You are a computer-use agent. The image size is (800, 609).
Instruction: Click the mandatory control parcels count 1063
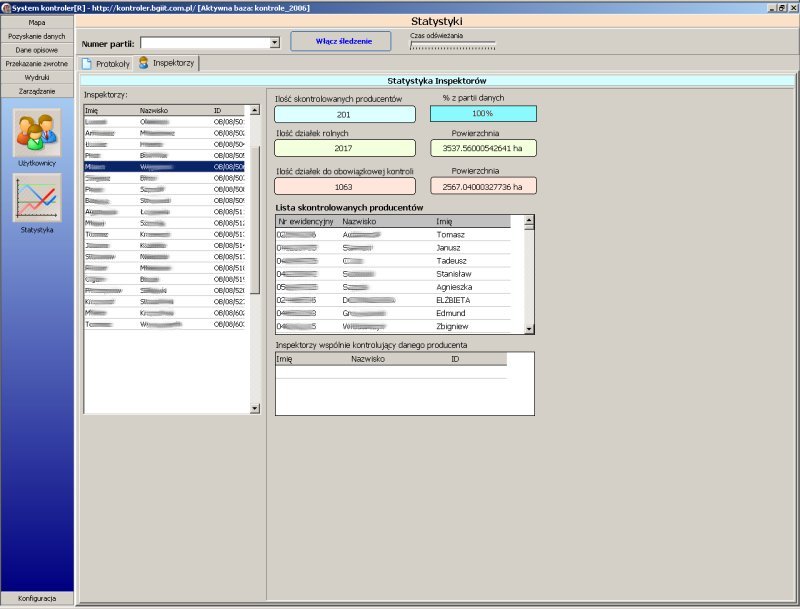click(x=345, y=187)
